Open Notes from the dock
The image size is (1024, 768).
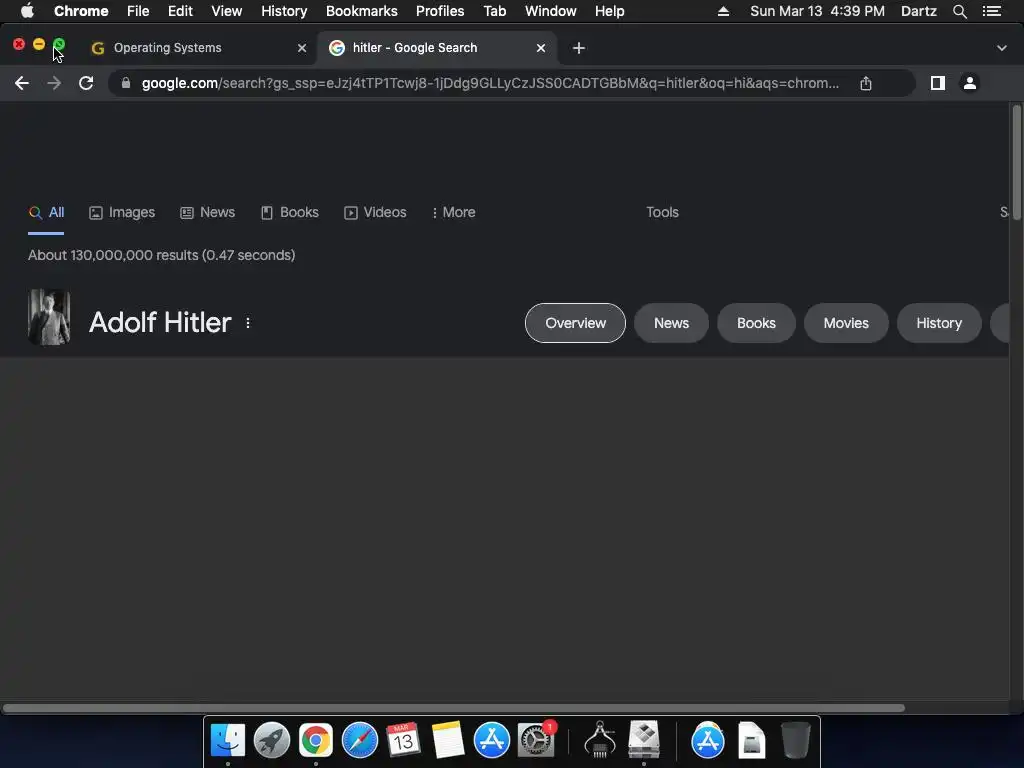tap(448, 741)
